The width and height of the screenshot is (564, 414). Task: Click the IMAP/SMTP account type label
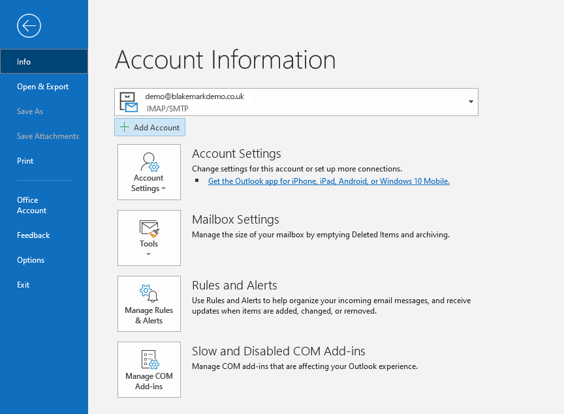[x=167, y=108]
